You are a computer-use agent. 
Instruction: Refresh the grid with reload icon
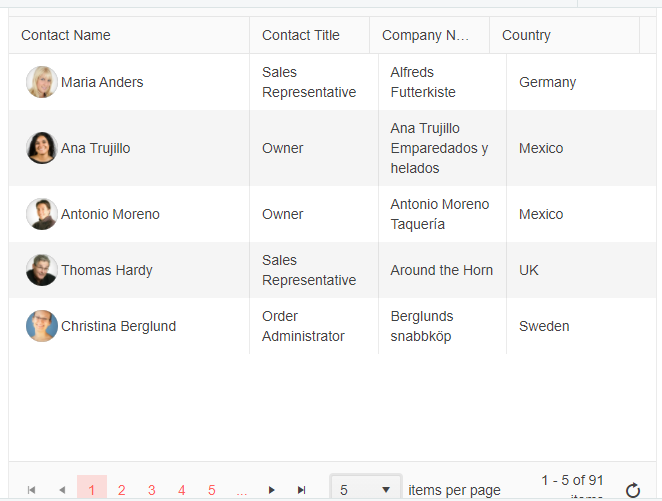coord(632,490)
